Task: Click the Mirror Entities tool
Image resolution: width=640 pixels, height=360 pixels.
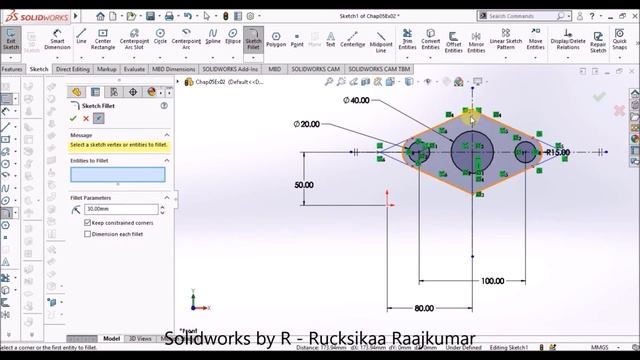Action: (476, 42)
